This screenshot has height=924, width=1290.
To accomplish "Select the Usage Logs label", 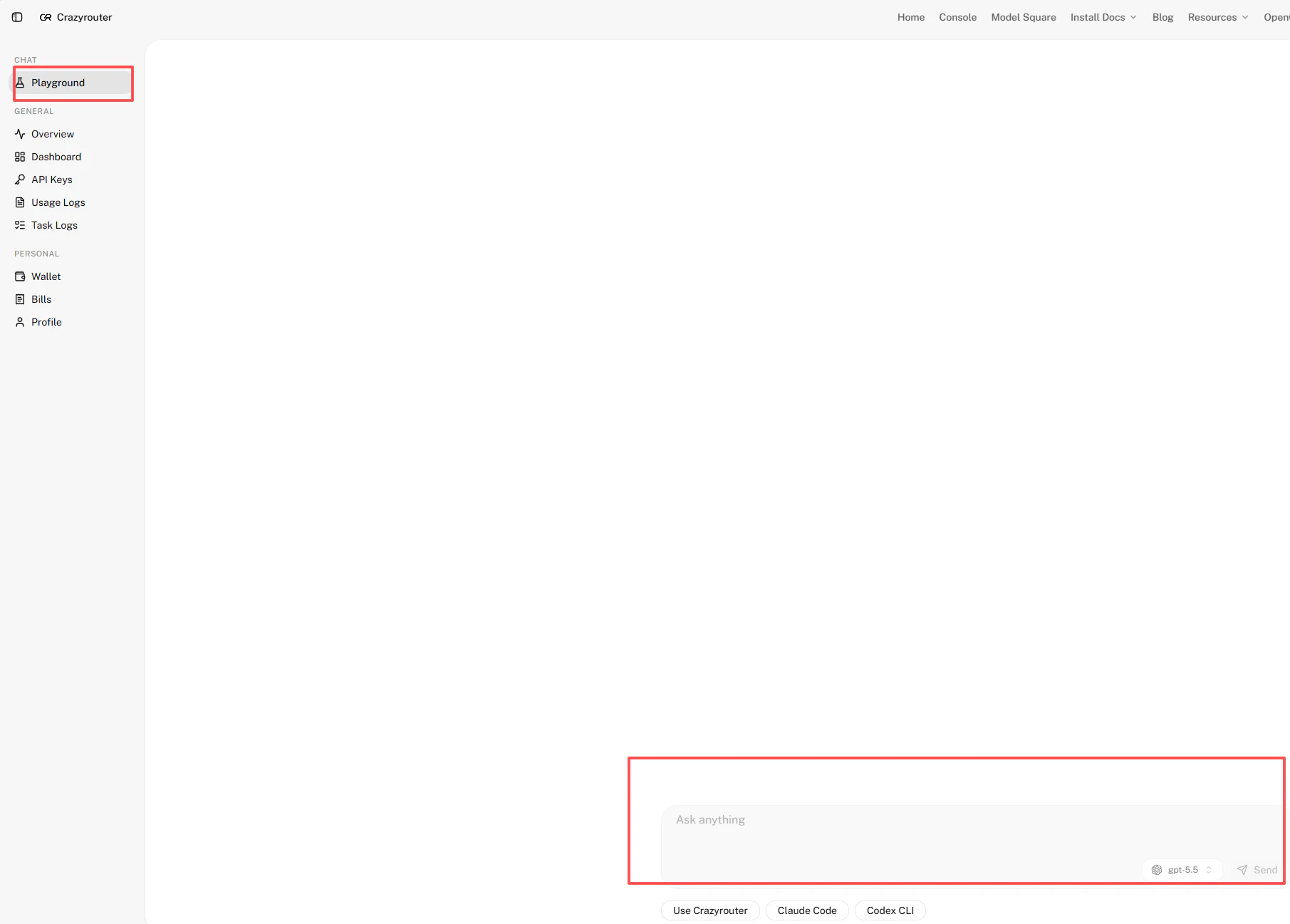I will pos(58,202).
